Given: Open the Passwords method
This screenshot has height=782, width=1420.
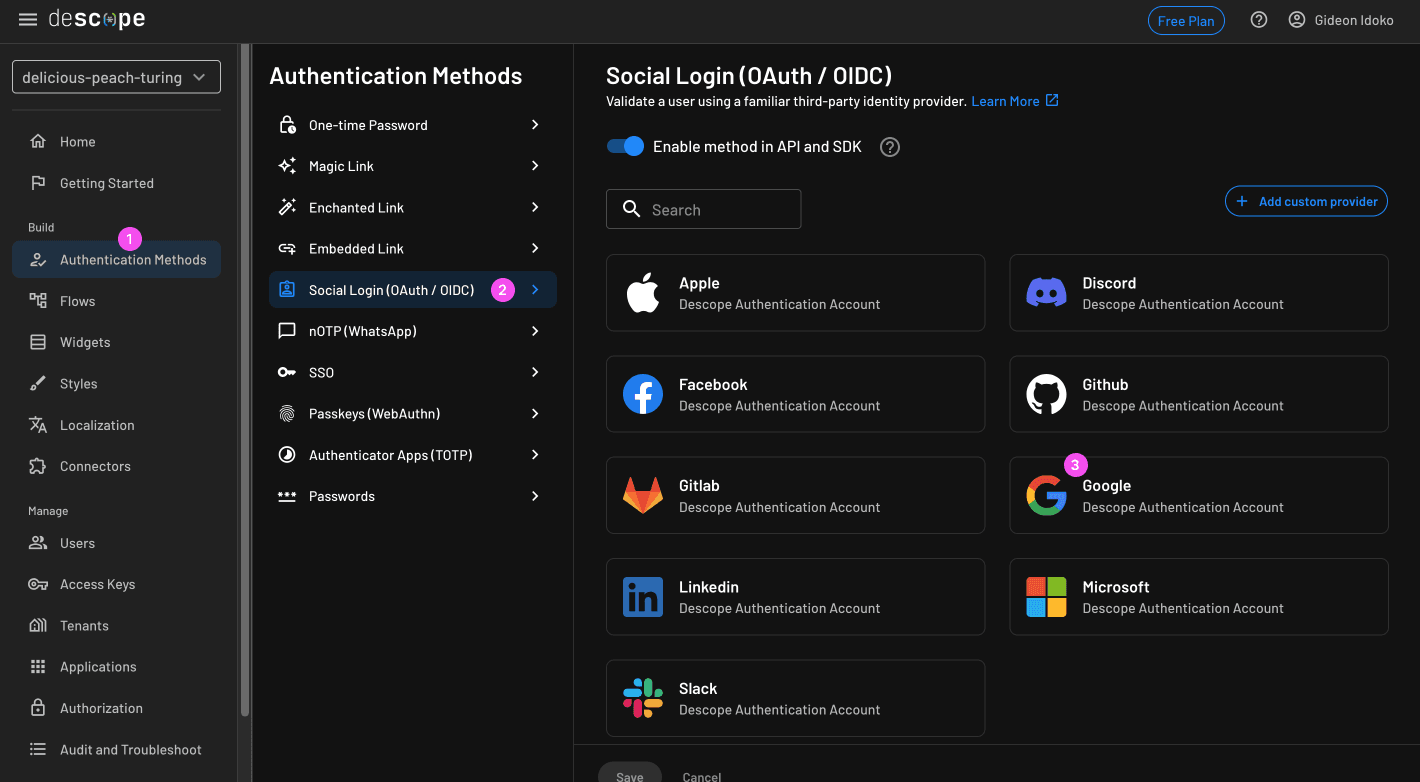Looking at the screenshot, I should (413, 496).
